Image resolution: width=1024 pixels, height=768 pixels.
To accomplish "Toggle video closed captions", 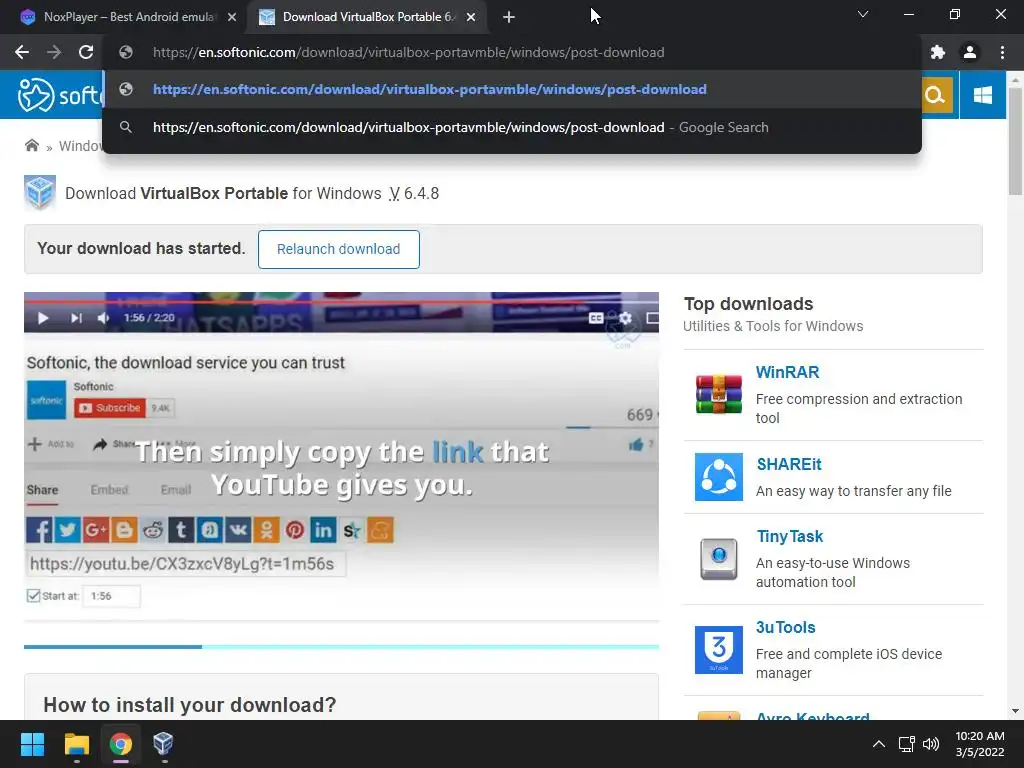I will pos(596,318).
